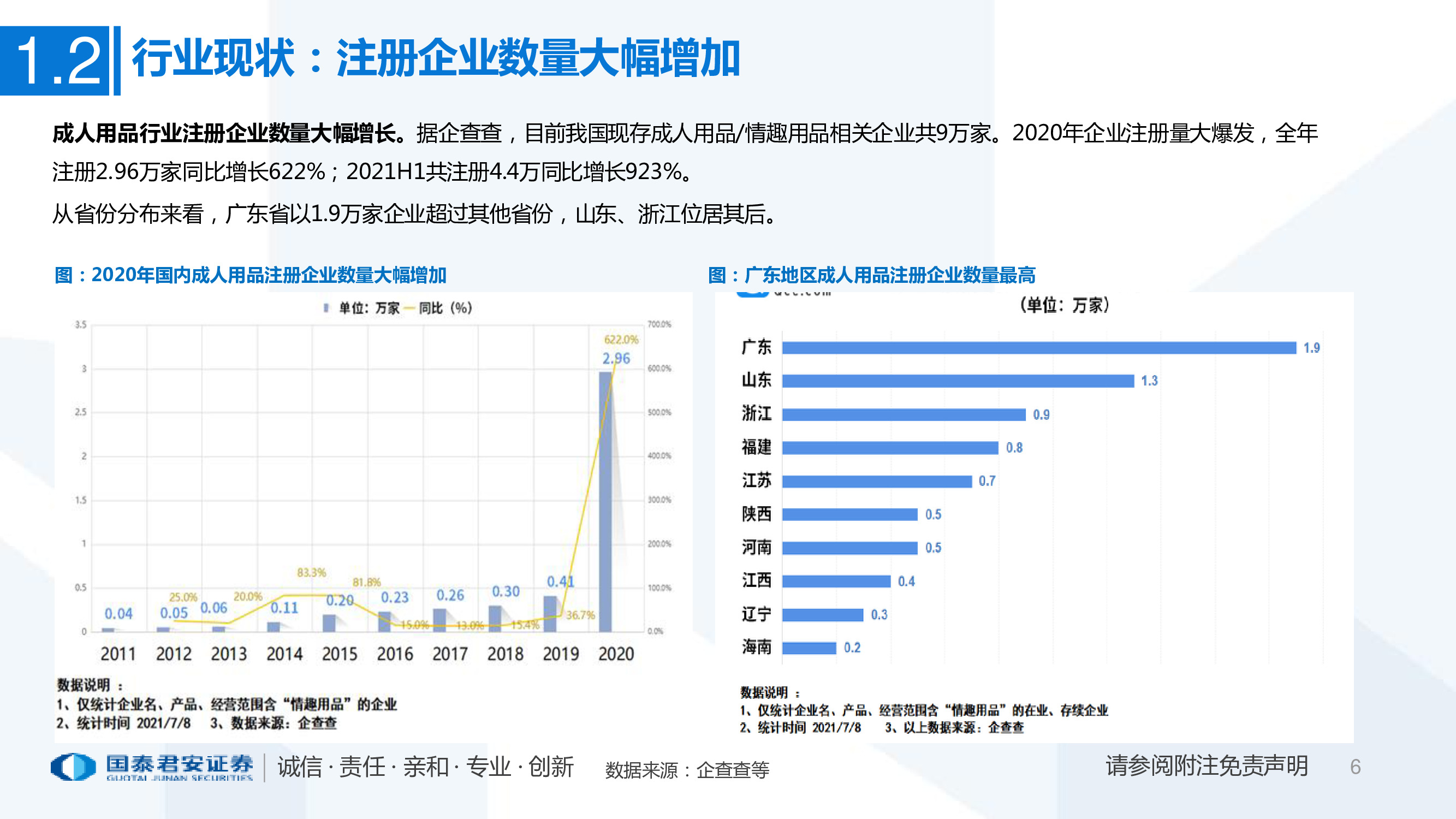Click the 海南 bar at the chart bottom
1456x819 pixels.
click(x=809, y=648)
